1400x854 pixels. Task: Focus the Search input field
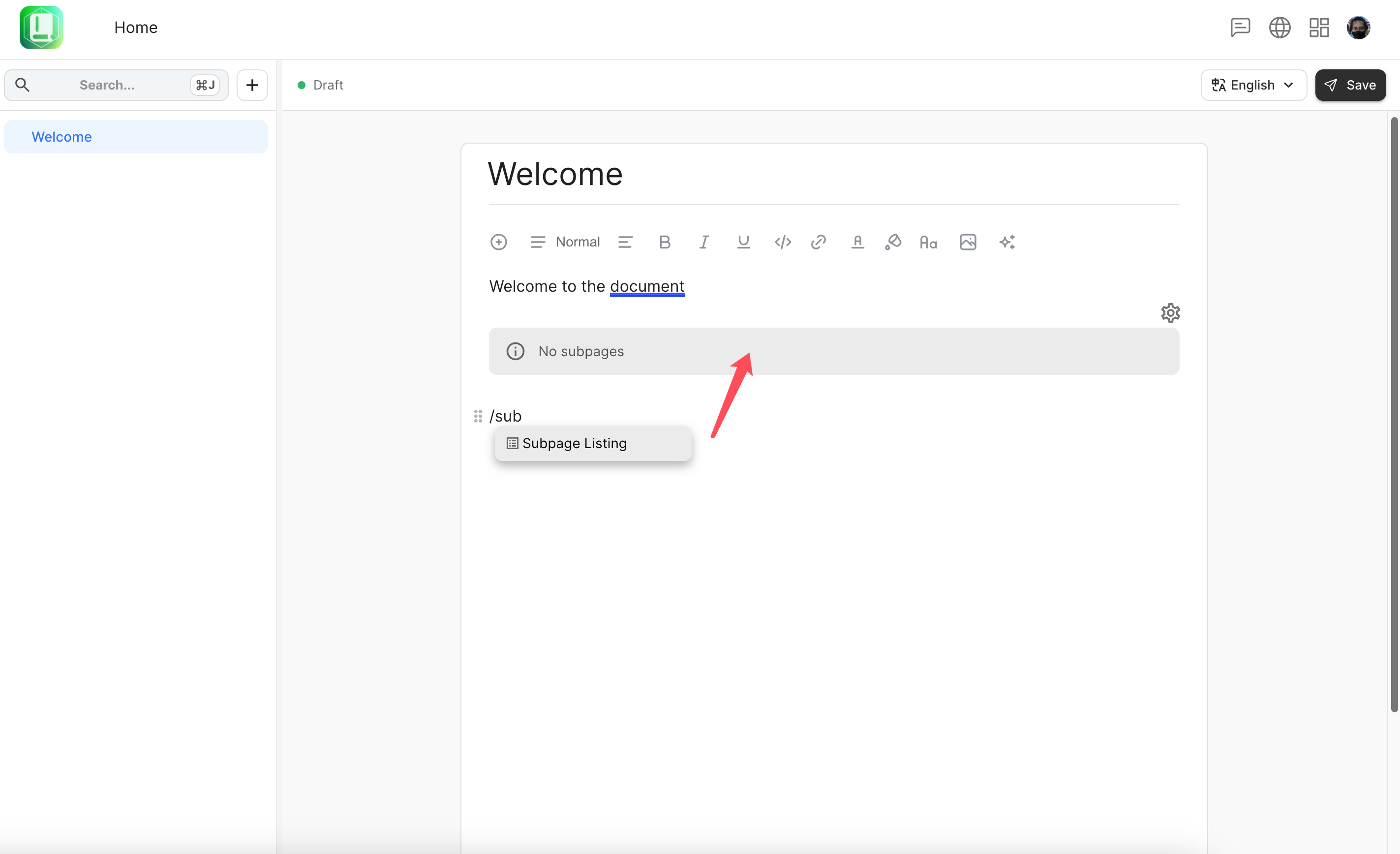[x=107, y=85]
